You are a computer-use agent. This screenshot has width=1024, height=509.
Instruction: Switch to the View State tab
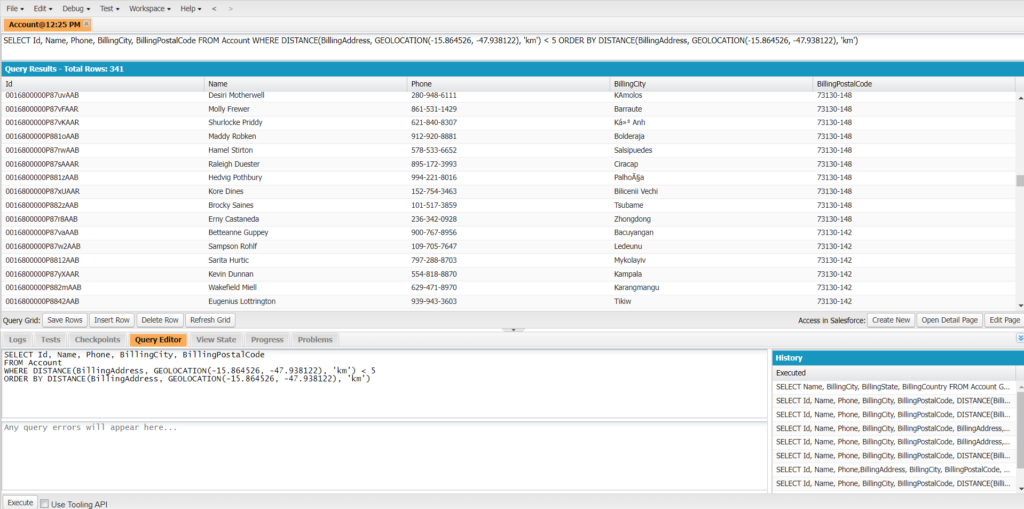(216, 340)
